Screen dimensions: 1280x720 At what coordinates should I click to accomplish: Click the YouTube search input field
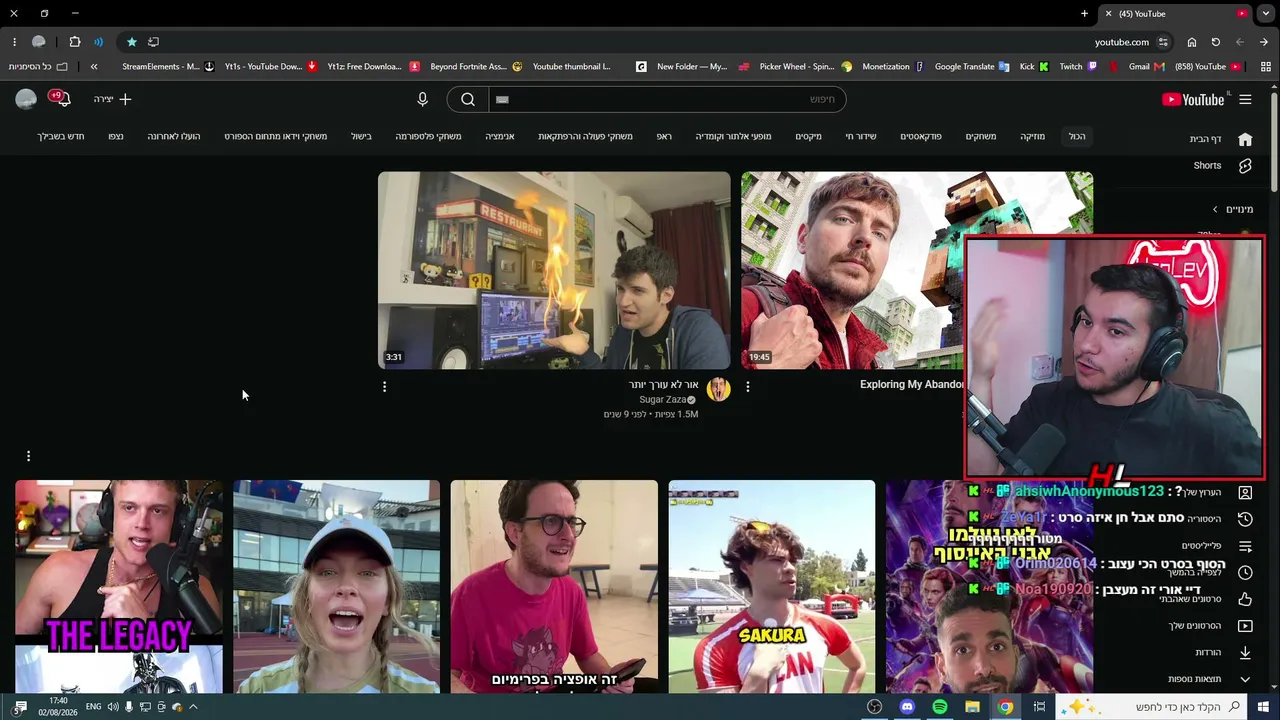(x=667, y=99)
